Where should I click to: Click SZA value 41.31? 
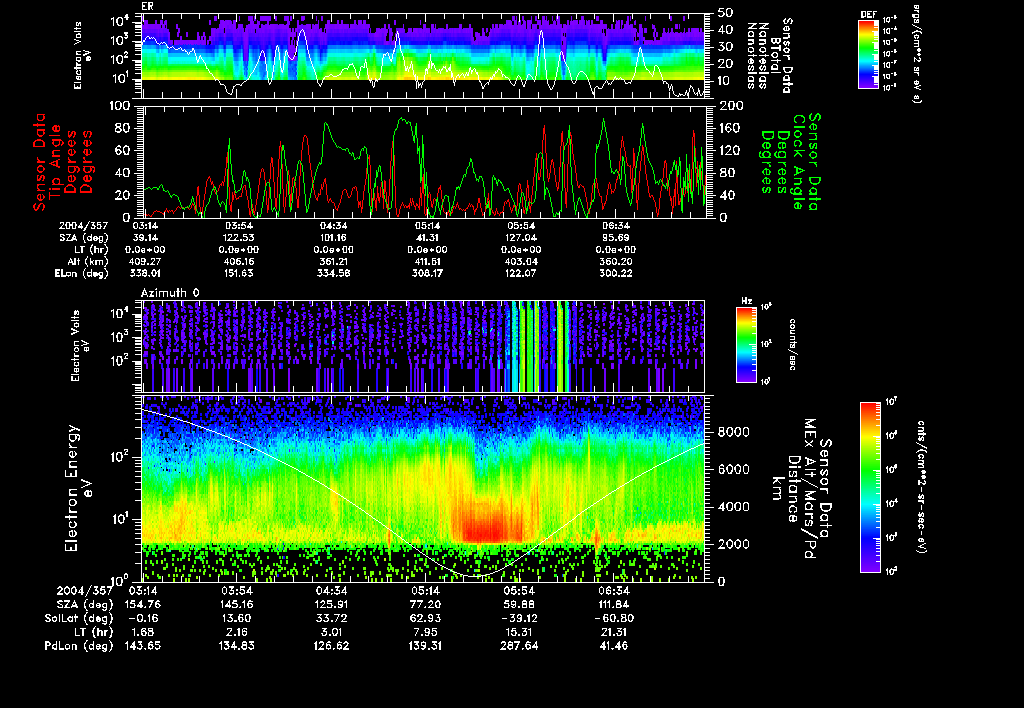pos(426,238)
